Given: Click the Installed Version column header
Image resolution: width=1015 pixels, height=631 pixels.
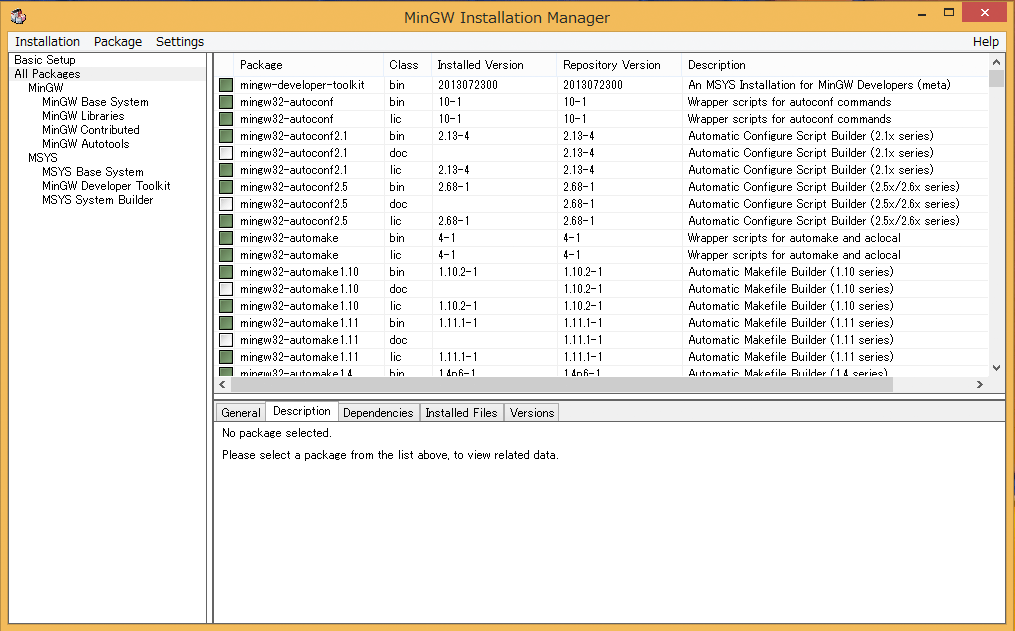Looking at the screenshot, I should click(x=495, y=65).
